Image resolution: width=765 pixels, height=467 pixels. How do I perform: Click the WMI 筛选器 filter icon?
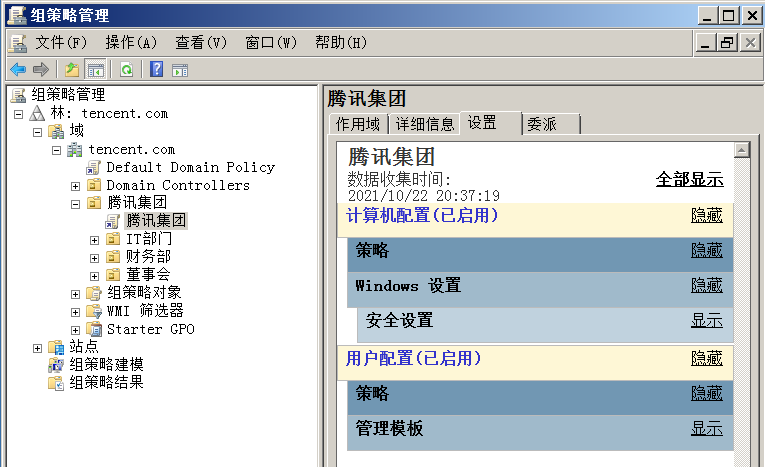tap(94, 311)
